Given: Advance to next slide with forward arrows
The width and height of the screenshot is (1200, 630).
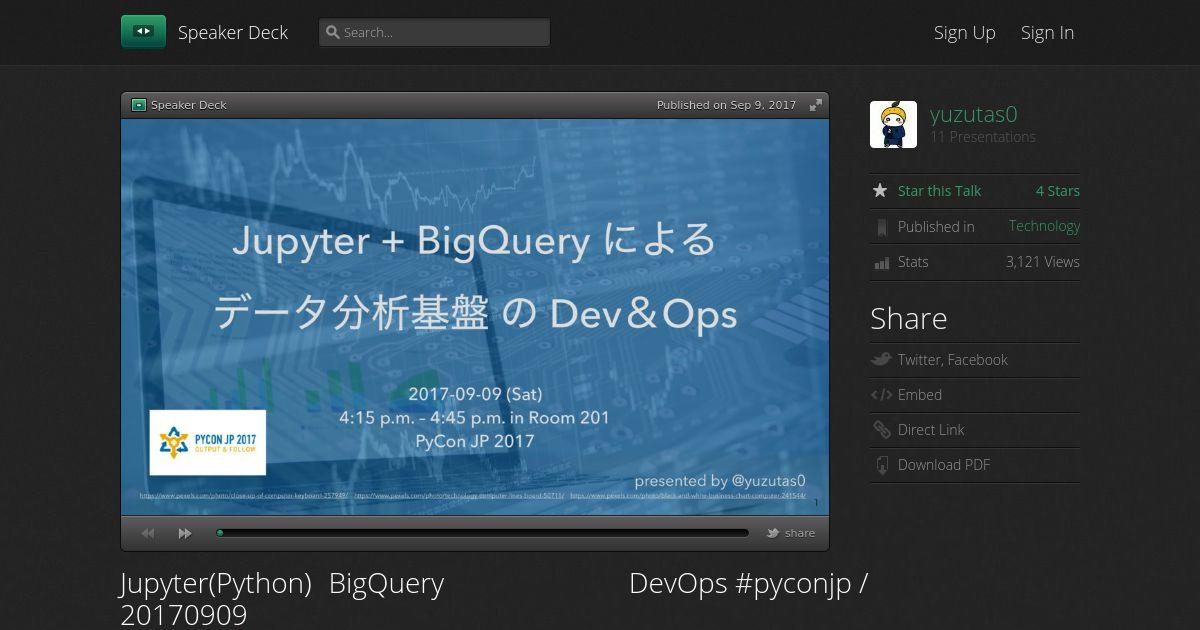Looking at the screenshot, I should point(185,534).
